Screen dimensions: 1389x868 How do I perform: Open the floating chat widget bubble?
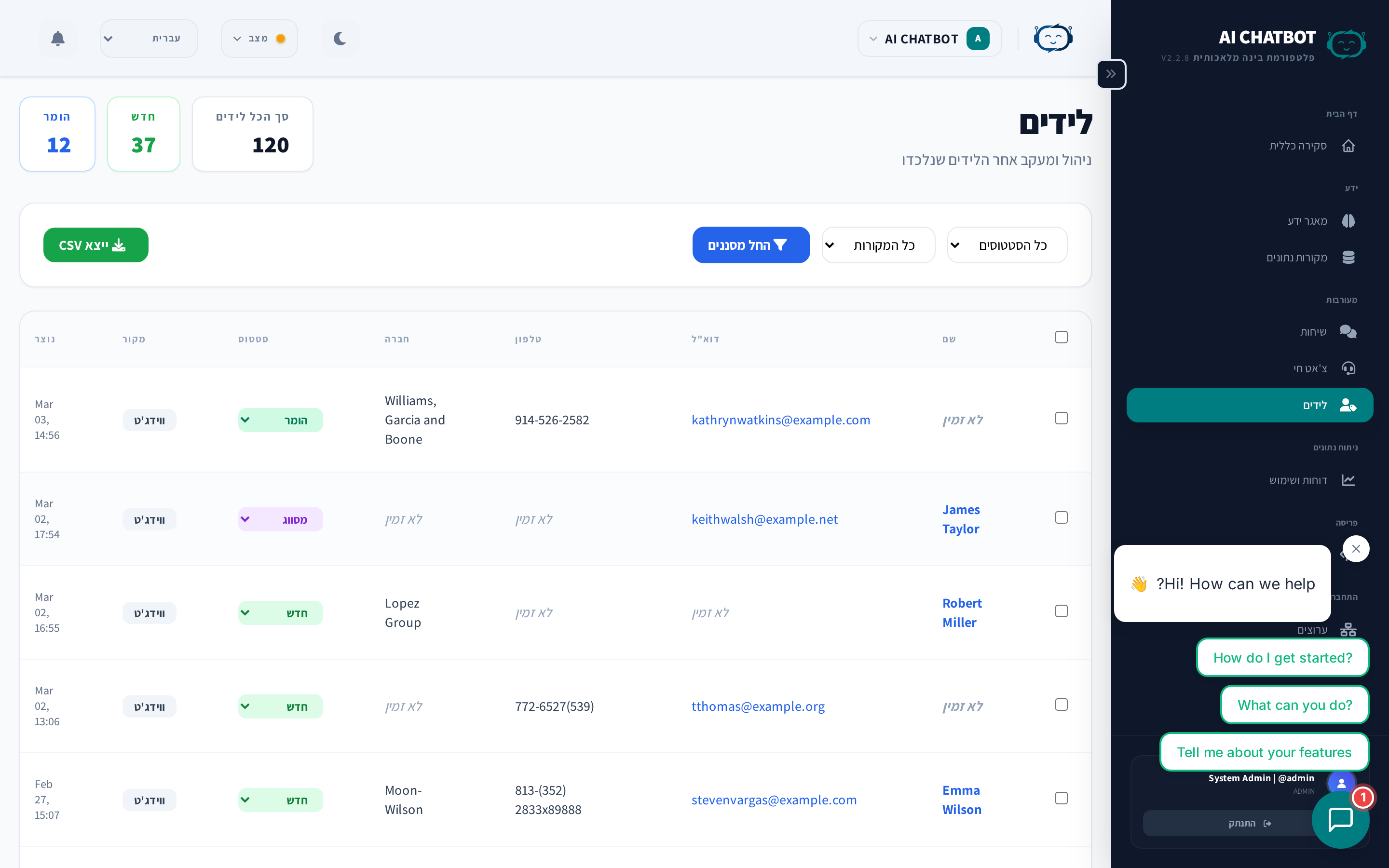(1340, 819)
